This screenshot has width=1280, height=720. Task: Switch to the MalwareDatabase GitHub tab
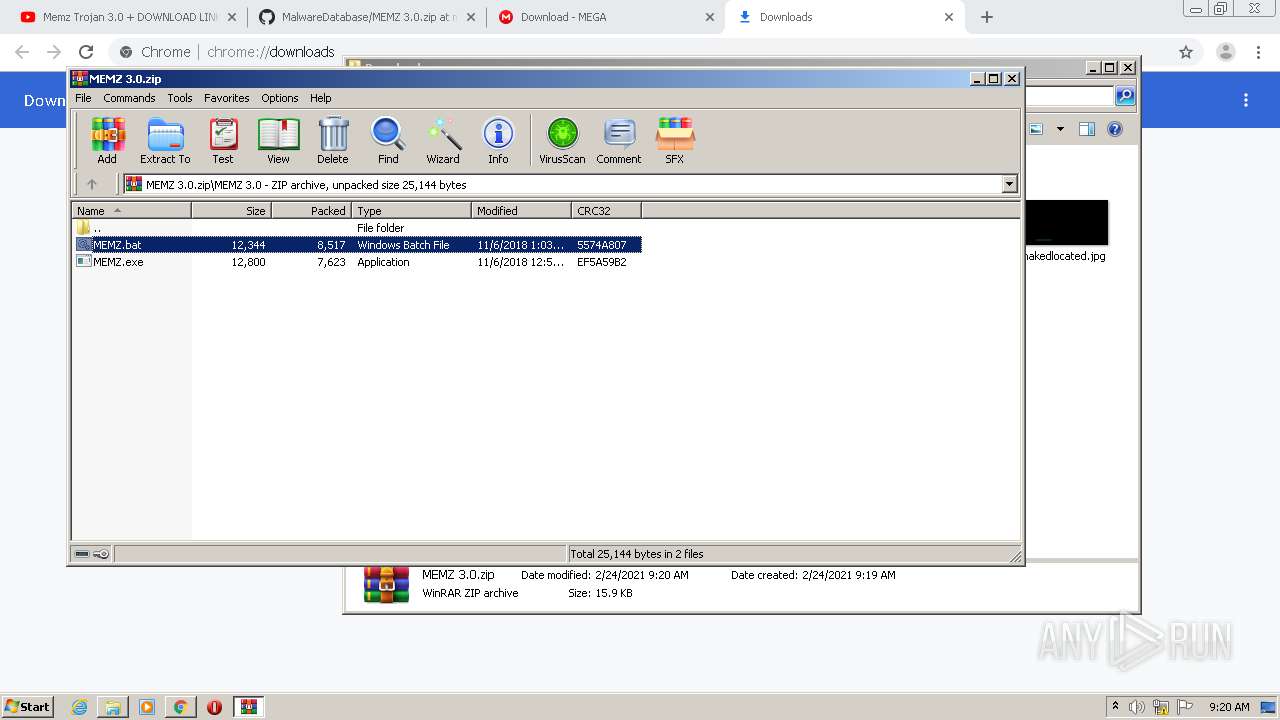[x=366, y=17]
